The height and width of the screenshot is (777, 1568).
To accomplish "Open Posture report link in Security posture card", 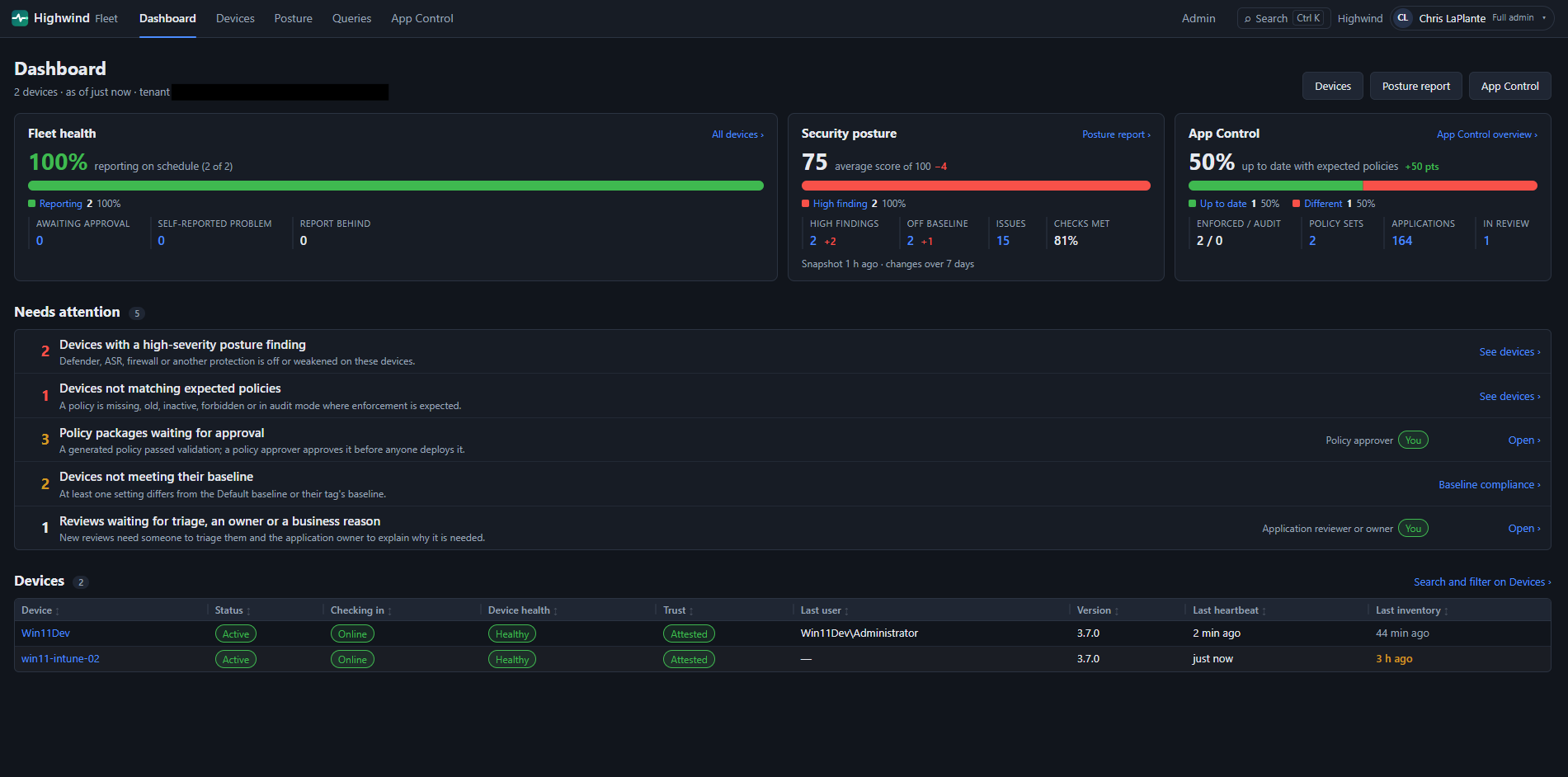I will [x=1116, y=134].
